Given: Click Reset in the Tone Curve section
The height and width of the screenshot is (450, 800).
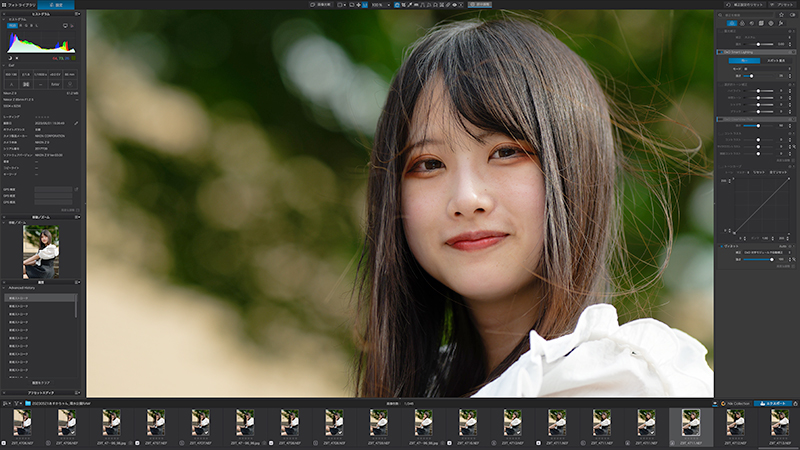Looking at the screenshot, I should click(x=759, y=172).
